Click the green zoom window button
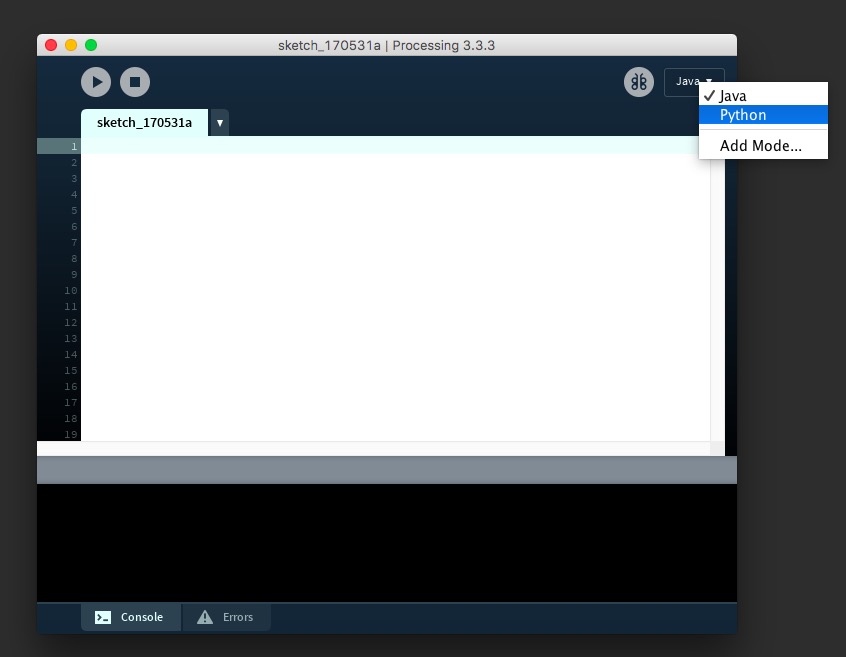The image size is (846, 657). coord(91,45)
